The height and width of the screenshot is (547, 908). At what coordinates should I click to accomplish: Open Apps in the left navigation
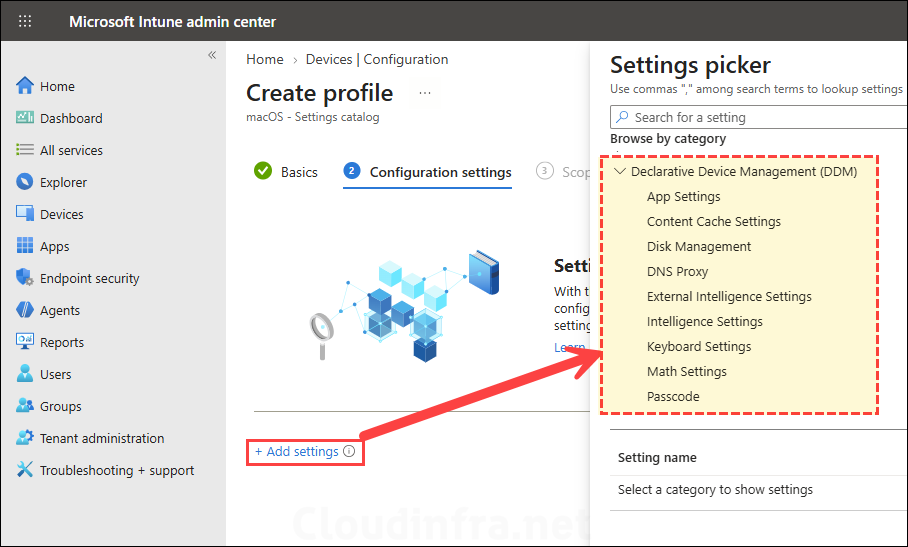coord(54,247)
